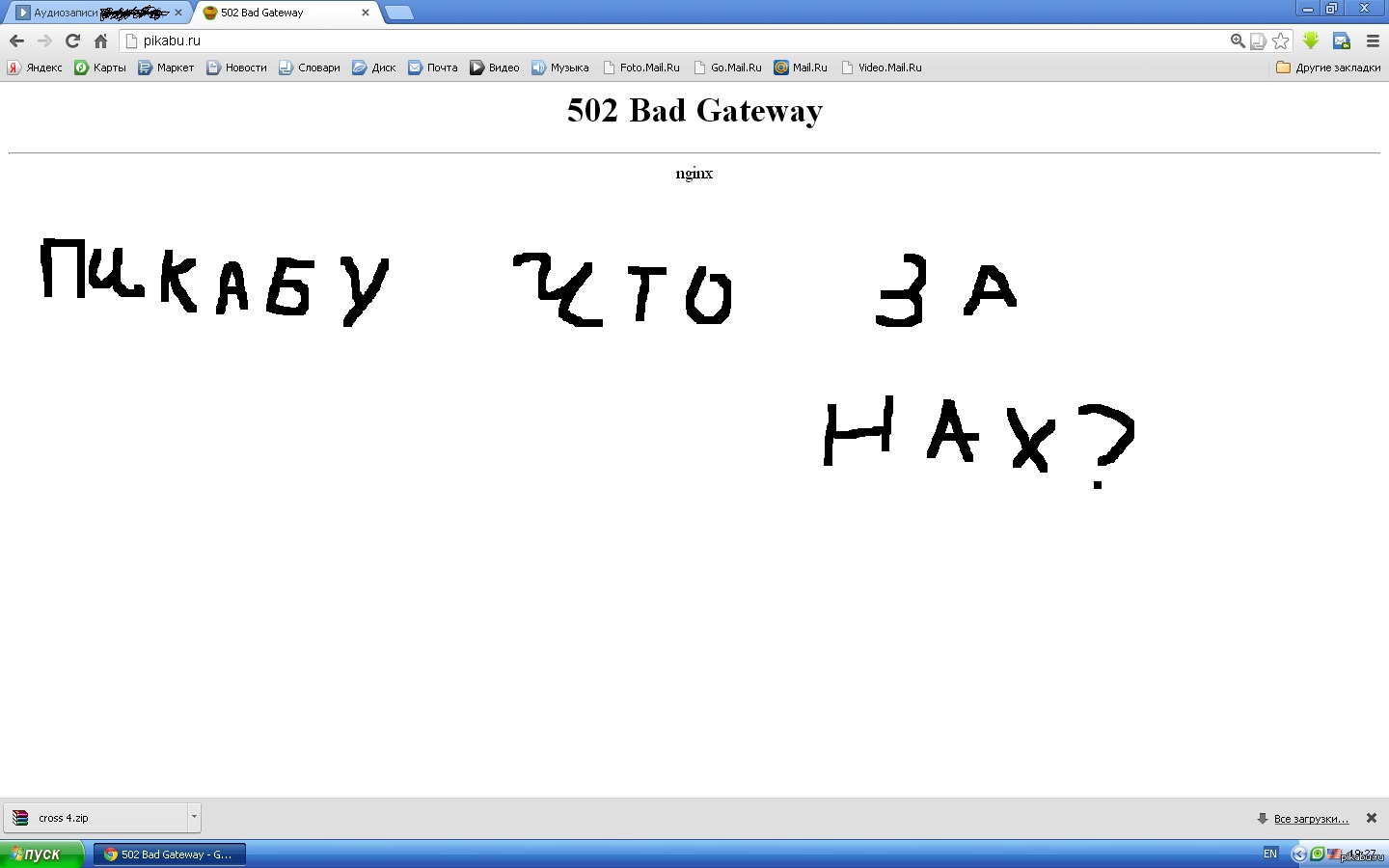Open the Video.Mail.Ru bookmark

[x=882, y=68]
